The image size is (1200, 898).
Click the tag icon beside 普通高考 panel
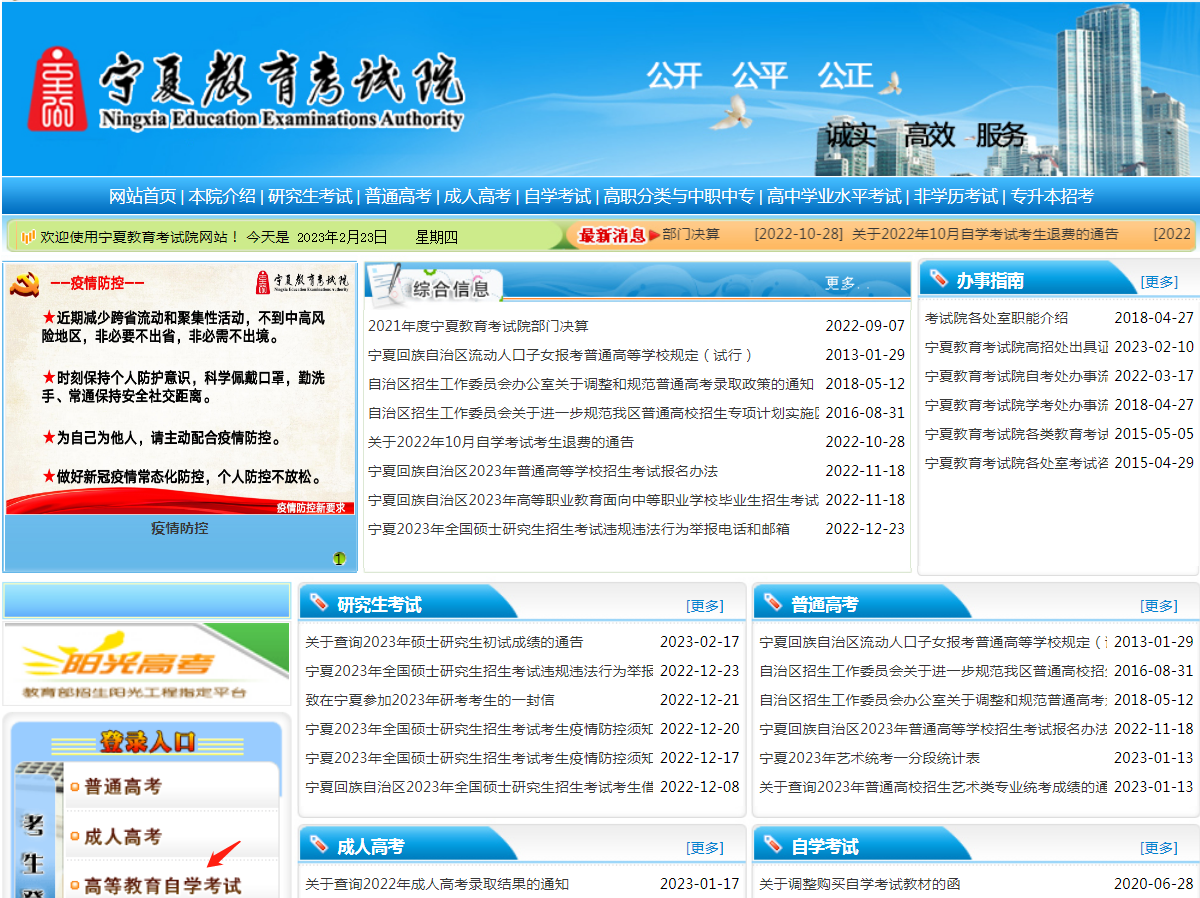[x=772, y=603]
